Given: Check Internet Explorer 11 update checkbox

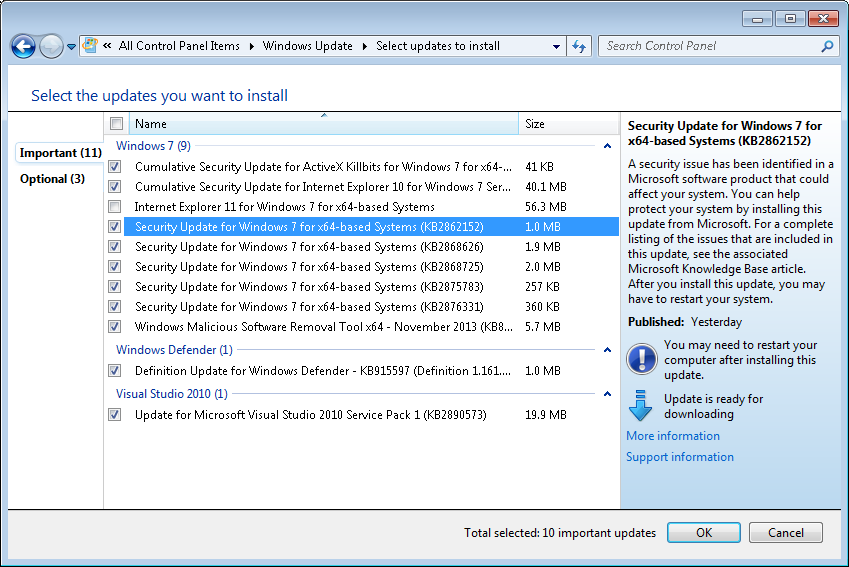Looking at the screenshot, I should coord(115,206).
